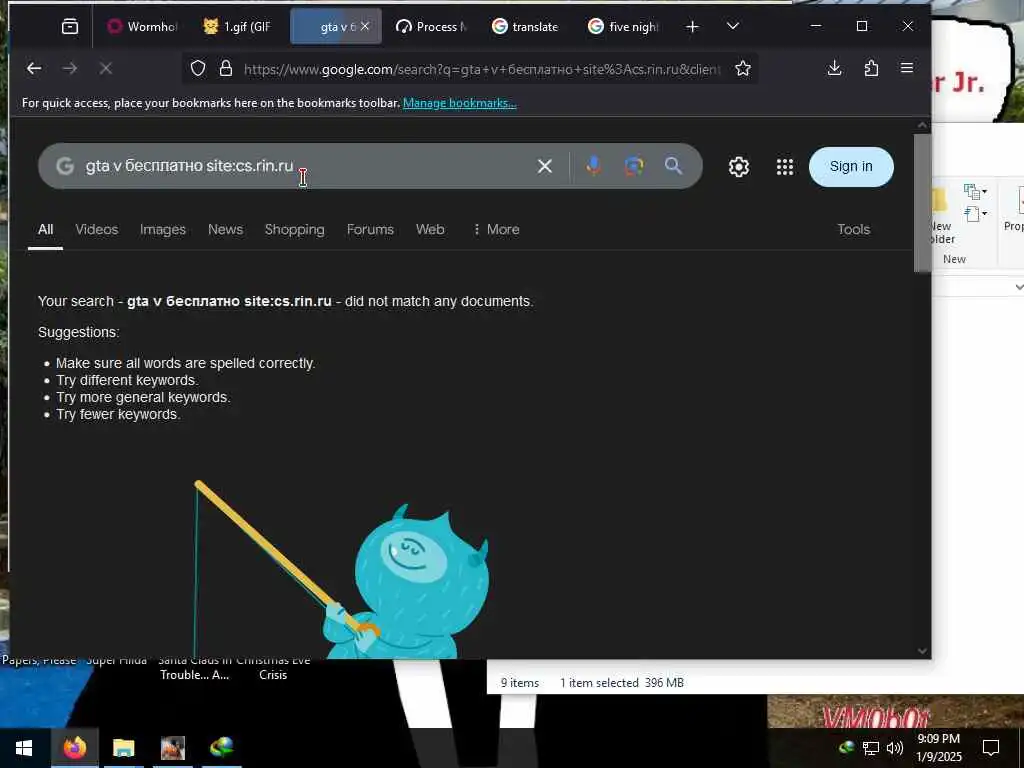Open the photo thumbnail taskbar app

(173, 748)
